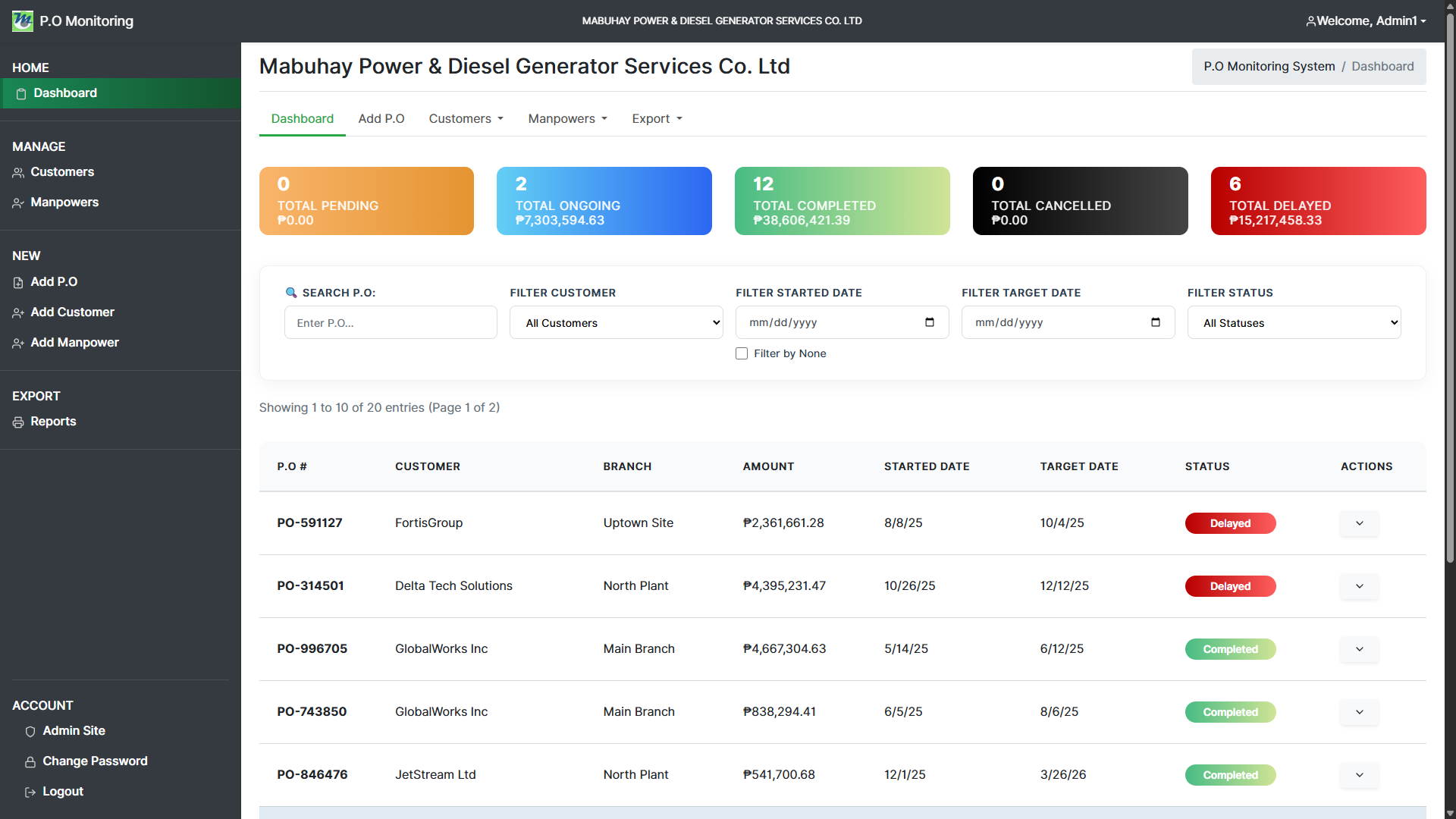Open the Target Date calendar picker icon
The height and width of the screenshot is (819, 1456).
point(1156,322)
